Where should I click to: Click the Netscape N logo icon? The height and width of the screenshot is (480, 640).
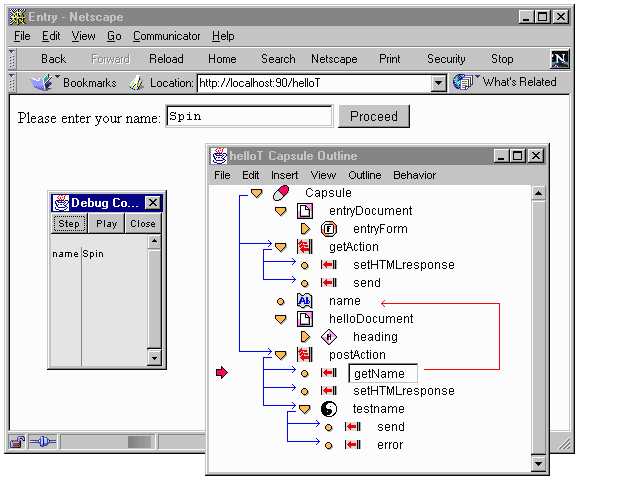(x=560, y=59)
